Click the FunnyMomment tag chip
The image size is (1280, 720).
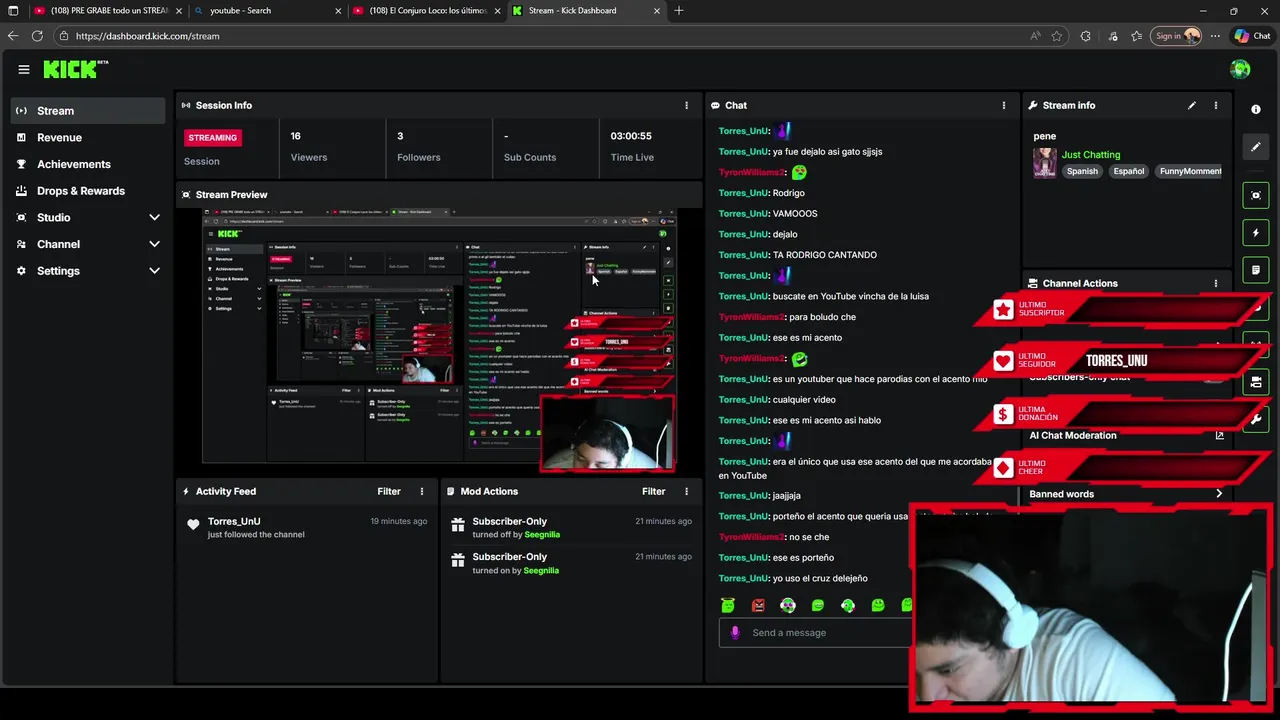click(x=1190, y=171)
